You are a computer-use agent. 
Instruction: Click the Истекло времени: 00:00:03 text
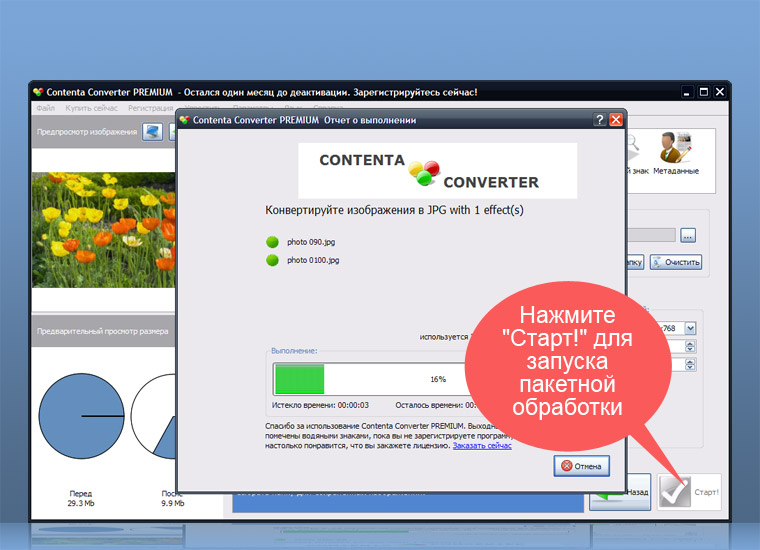pyautogui.click(x=320, y=405)
